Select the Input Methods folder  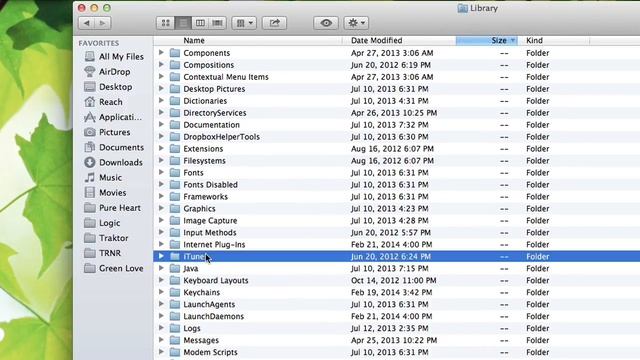209,232
